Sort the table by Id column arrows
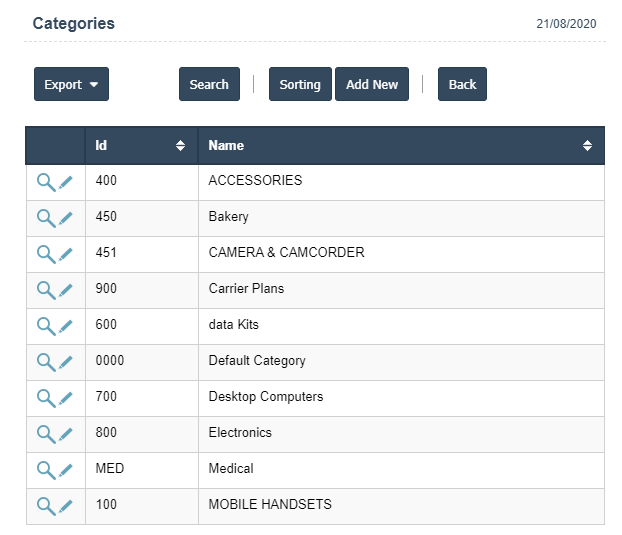The width and height of the screenshot is (622, 535). (x=180, y=146)
